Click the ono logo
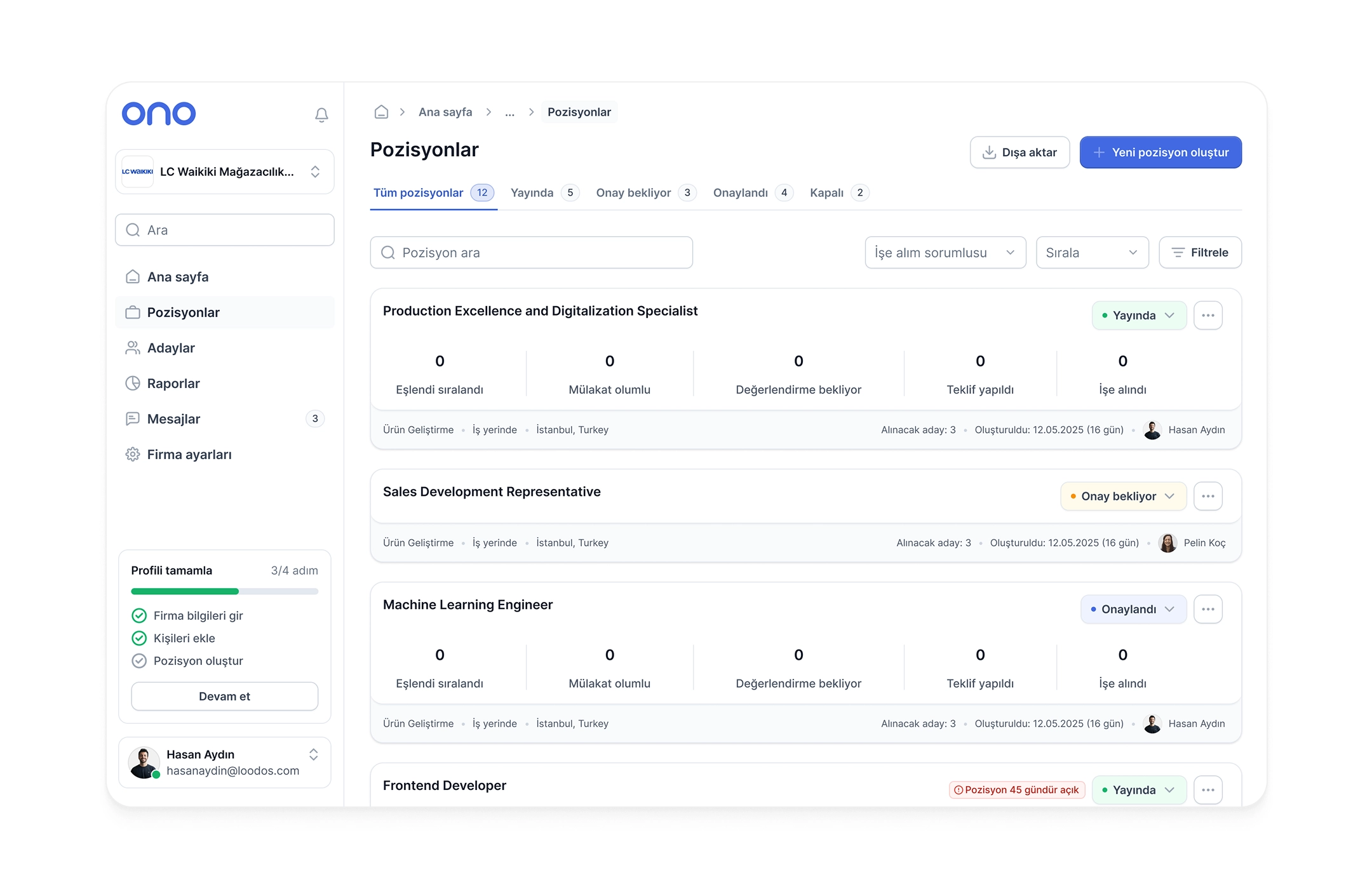Screen dimensions: 1372x889 (159, 114)
